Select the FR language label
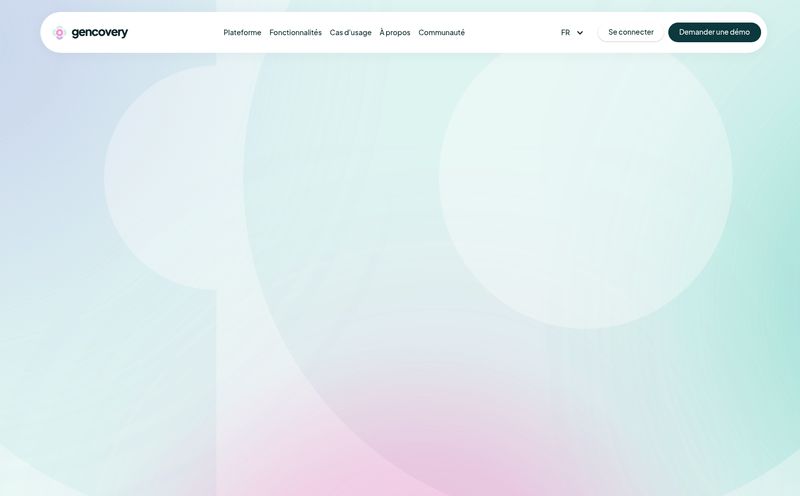Viewport: 800px width, 496px height. 565,32
